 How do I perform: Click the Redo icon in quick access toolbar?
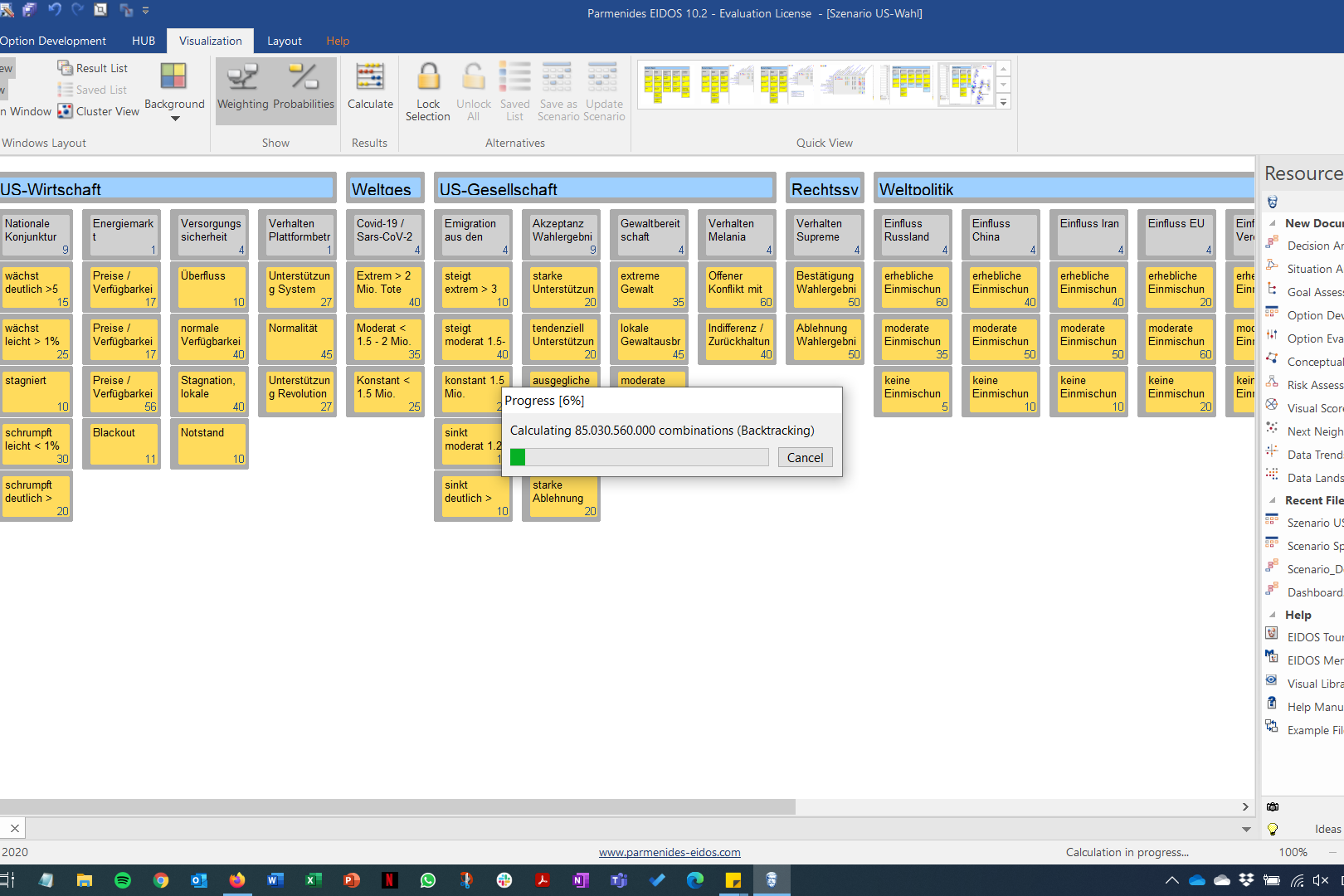click(x=78, y=10)
